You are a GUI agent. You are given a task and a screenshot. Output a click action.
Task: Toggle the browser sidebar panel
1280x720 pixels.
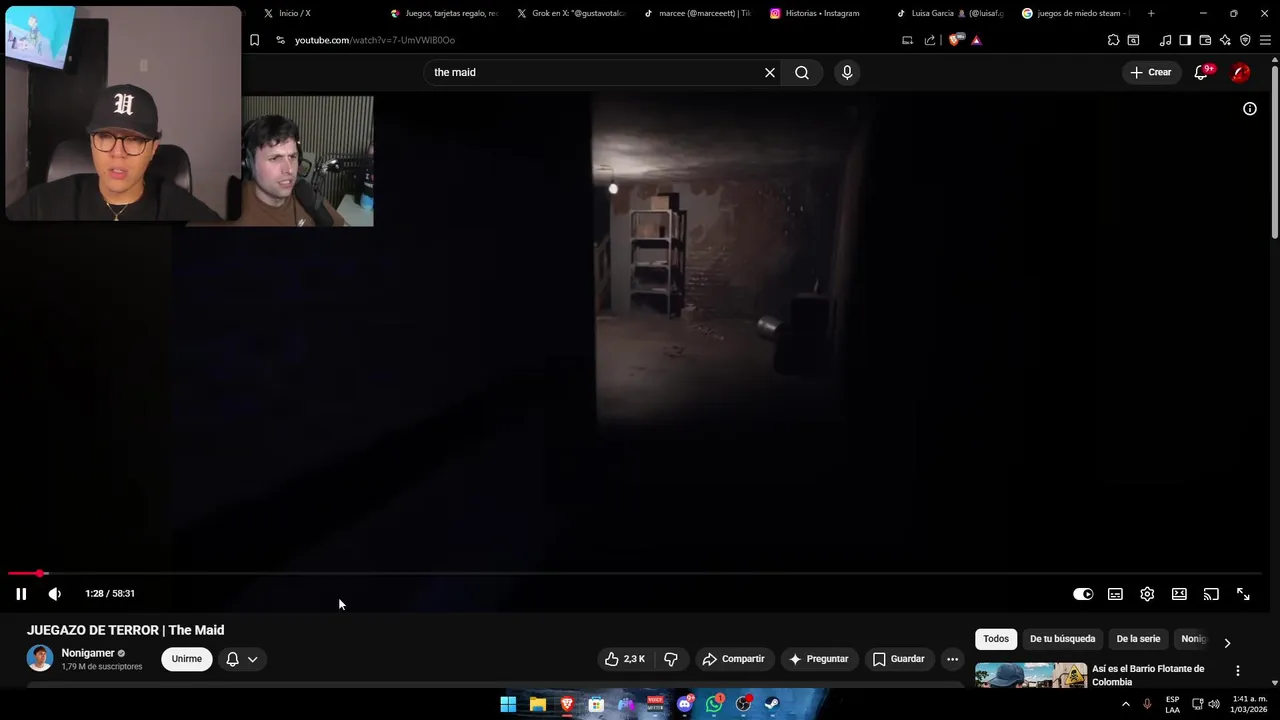[x=1185, y=40]
